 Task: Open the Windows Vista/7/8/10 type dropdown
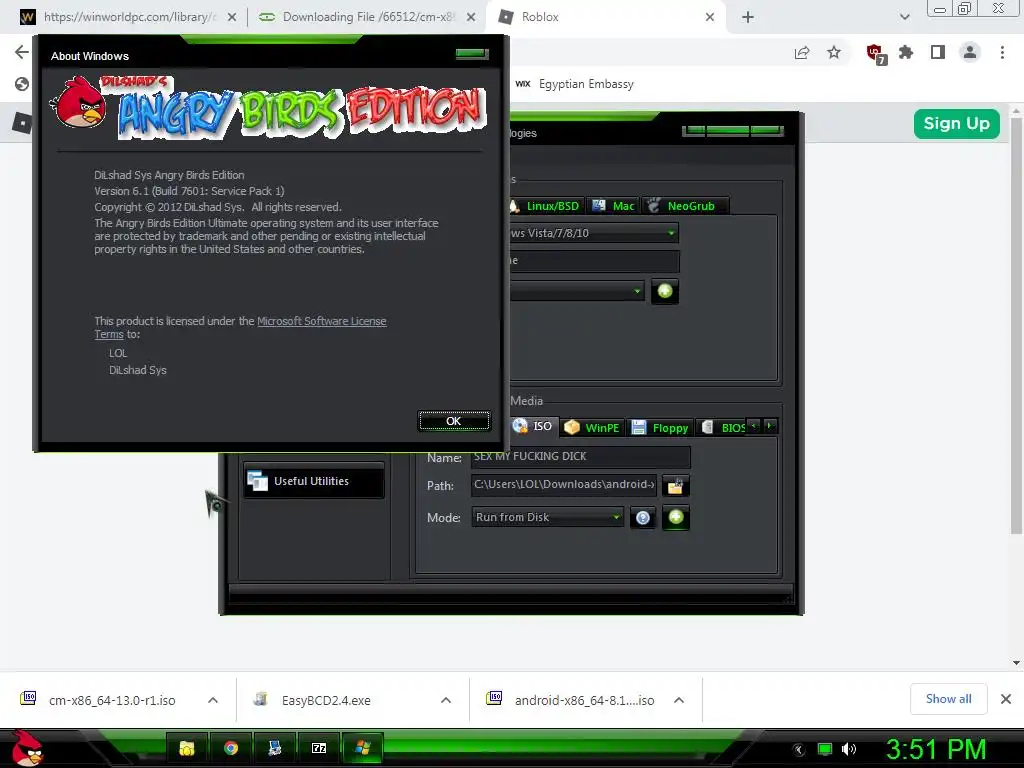pos(593,232)
